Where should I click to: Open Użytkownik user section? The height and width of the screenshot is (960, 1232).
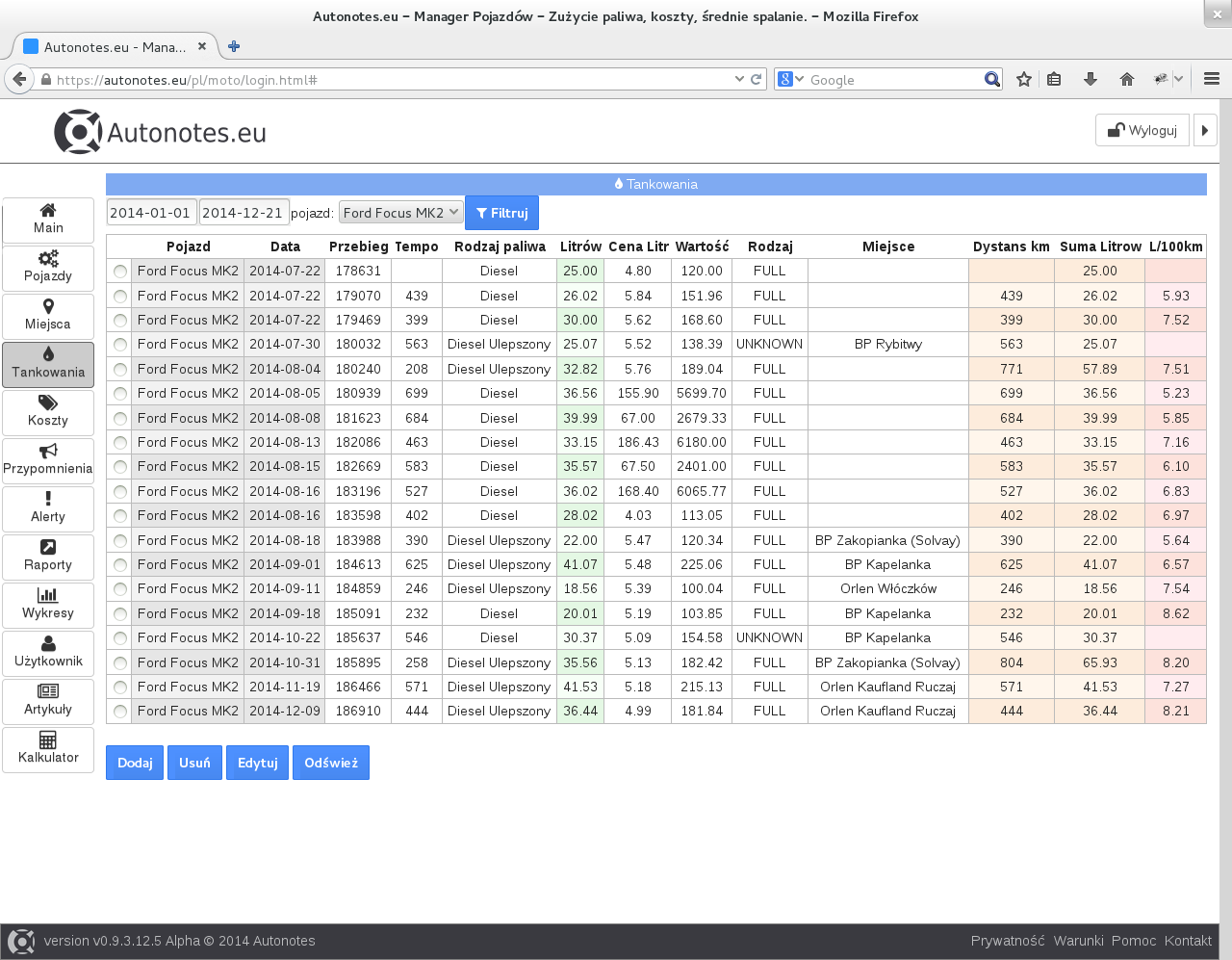tap(48, 653)
